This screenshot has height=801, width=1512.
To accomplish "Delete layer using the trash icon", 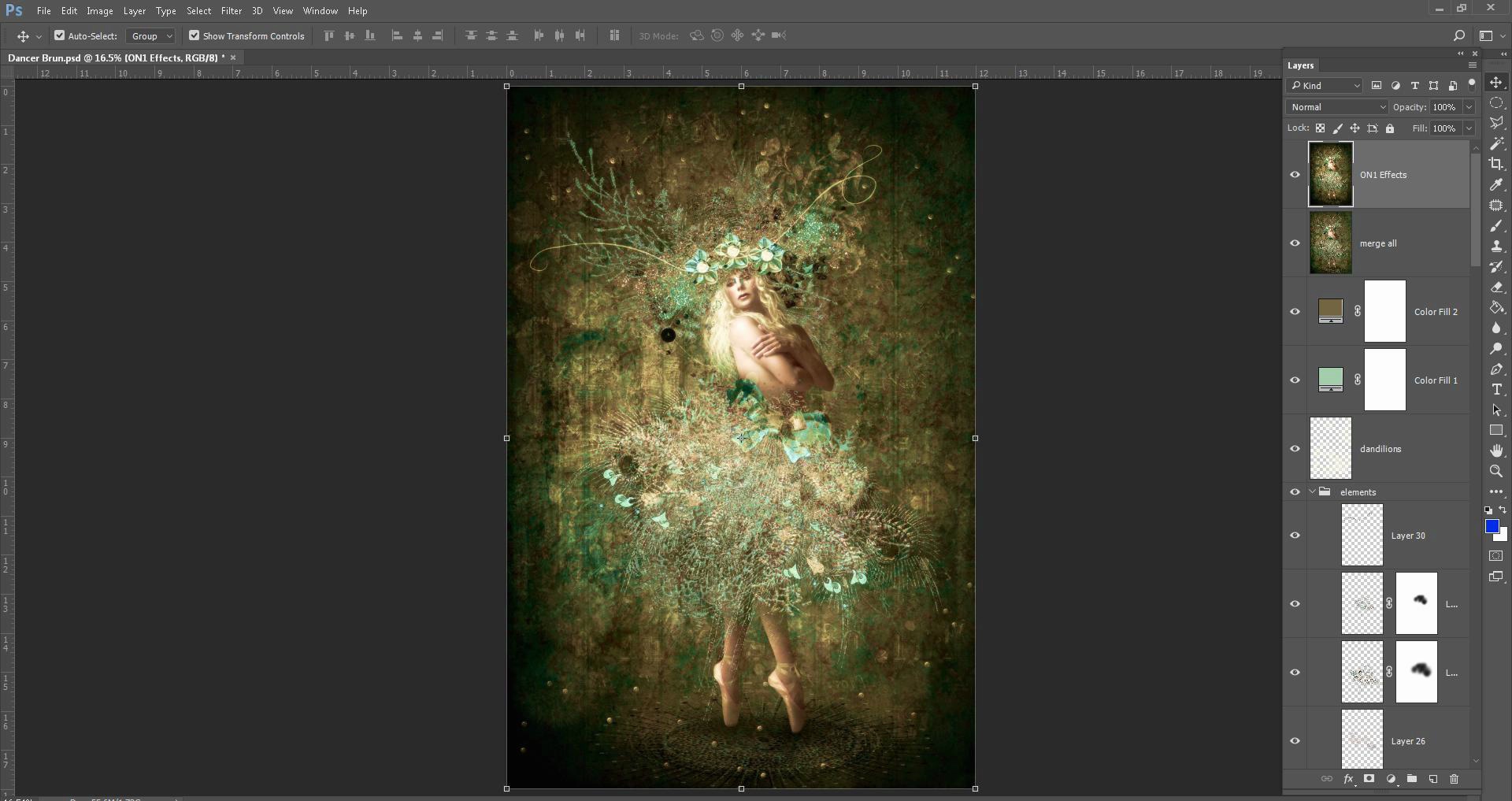I will pyautogui.click(x=1454, y=779).
